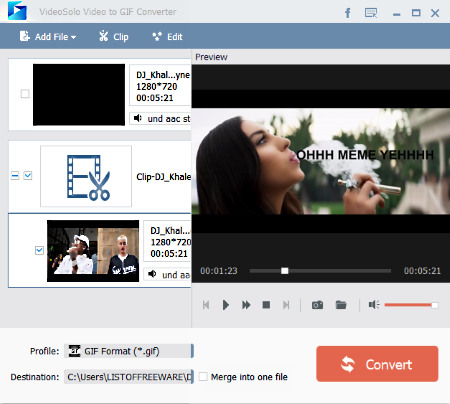Image resolution: width=450 pixels, height=404 pixels.
Task: Take a snapshot with camera icon
Action: [317, 305]
